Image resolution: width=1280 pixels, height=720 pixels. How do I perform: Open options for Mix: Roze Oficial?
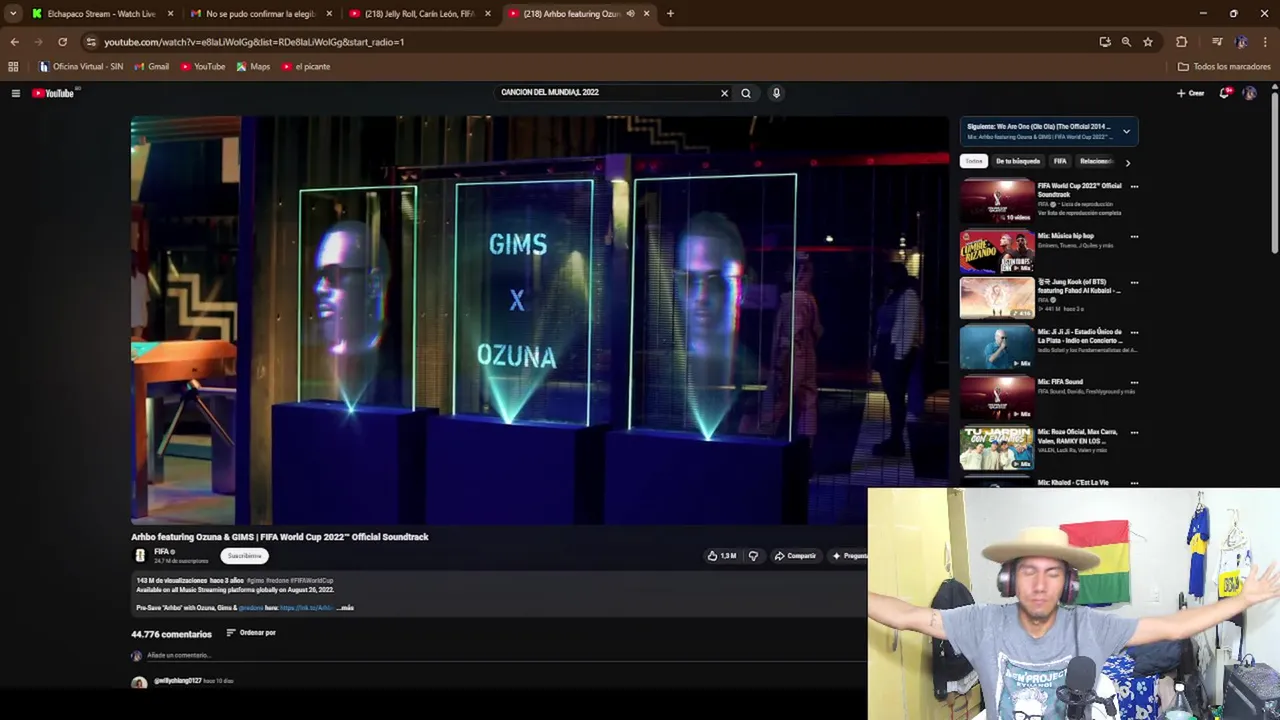1134,433
